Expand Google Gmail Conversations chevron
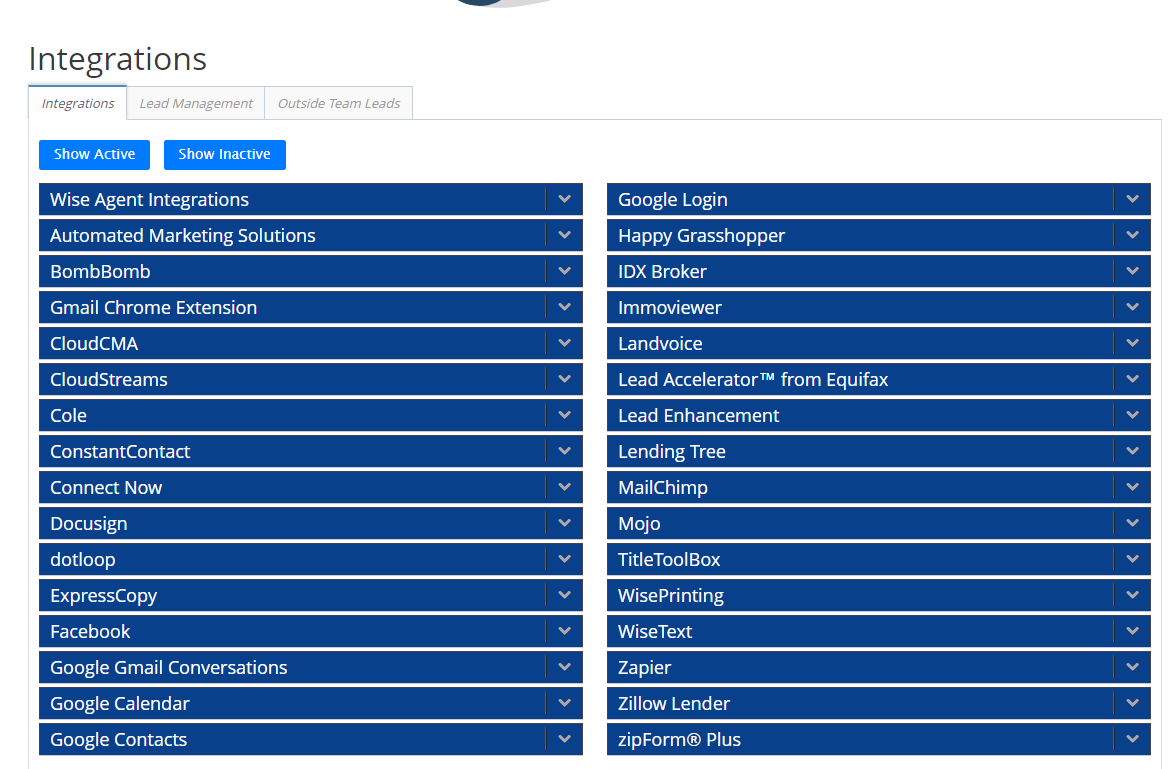 pyautogui.click(x=565, y=667)
